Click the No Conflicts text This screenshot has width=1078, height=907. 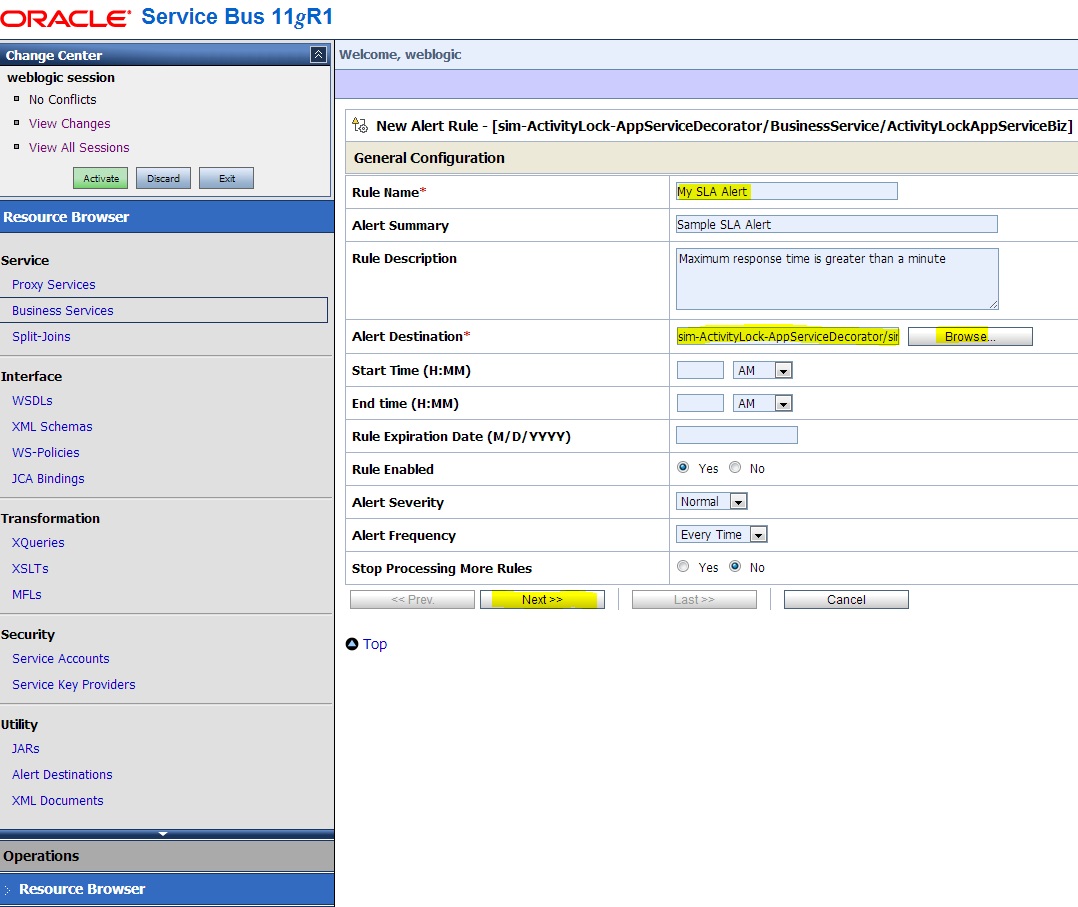click(63, 100)
